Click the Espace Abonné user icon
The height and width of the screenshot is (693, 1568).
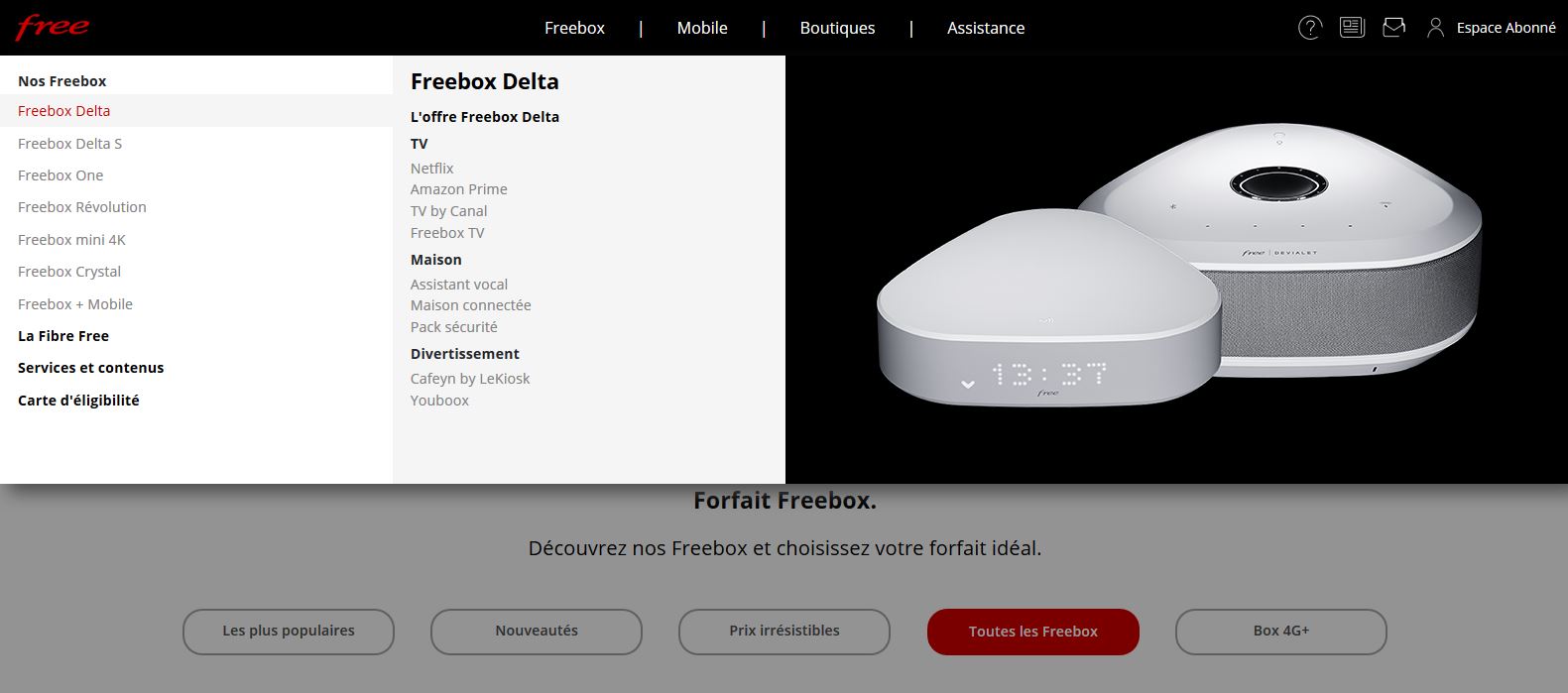pos(1435,28)
